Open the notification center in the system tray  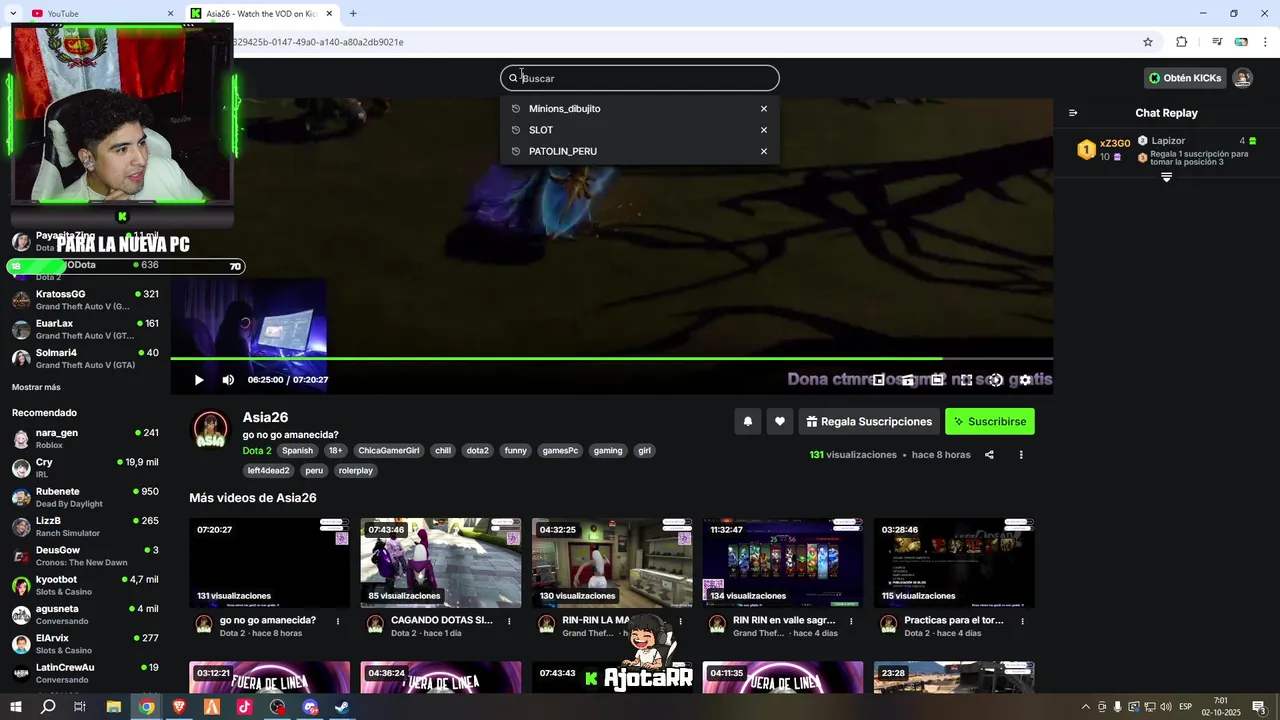(1260, 707)
